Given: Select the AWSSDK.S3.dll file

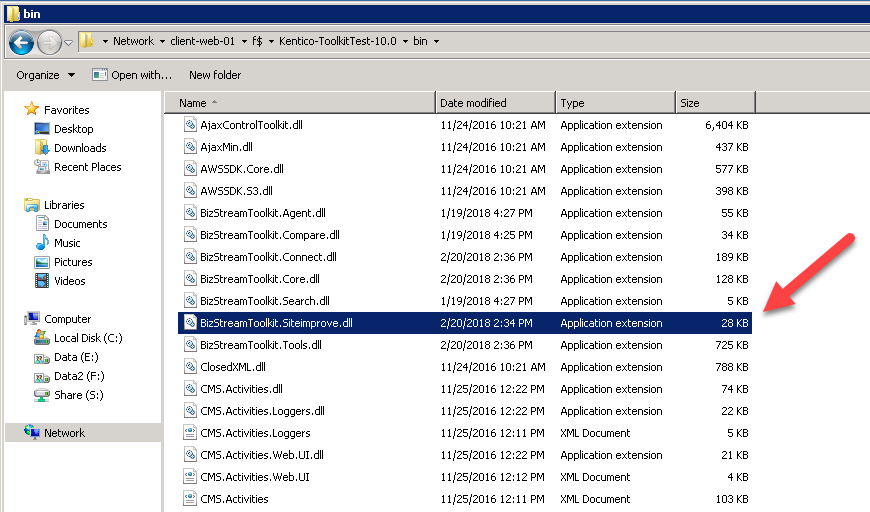Looking at the screenshot, I should (x=236, y=191).
